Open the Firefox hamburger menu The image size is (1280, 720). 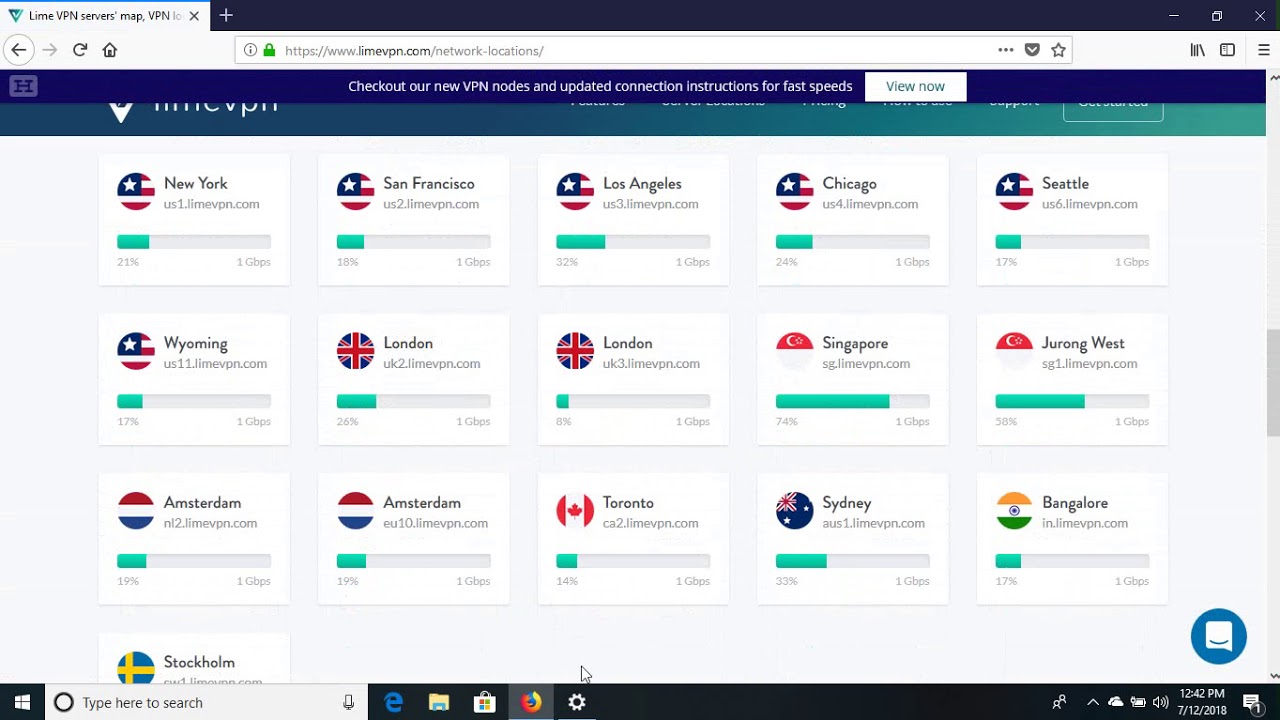tap(1263, 50)
